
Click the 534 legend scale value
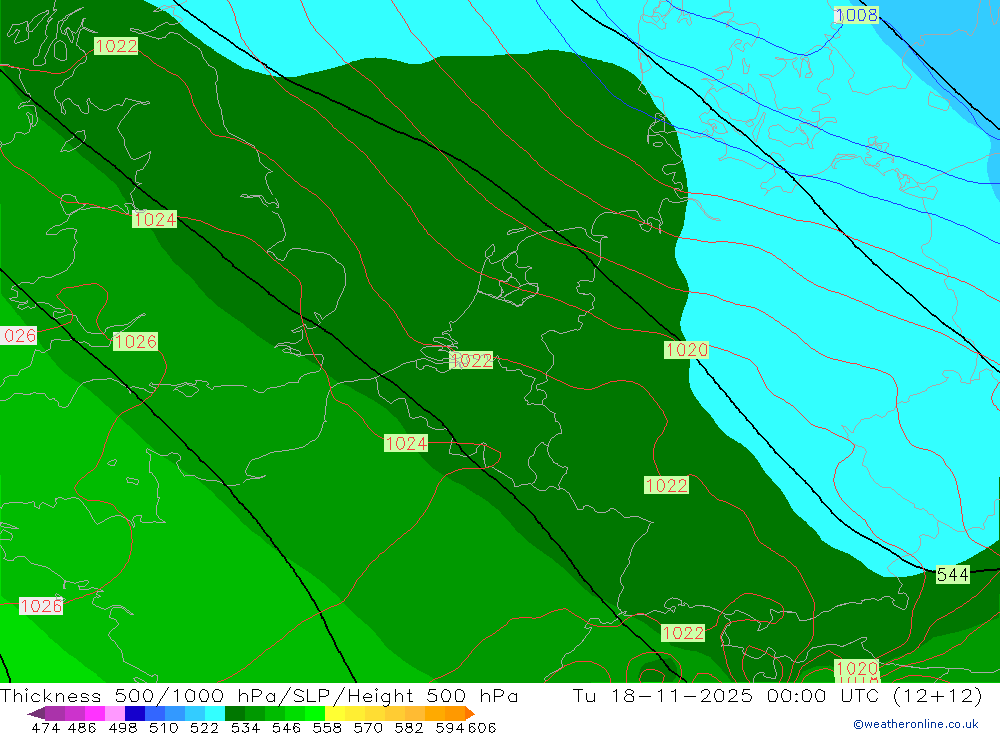point(245,727)
